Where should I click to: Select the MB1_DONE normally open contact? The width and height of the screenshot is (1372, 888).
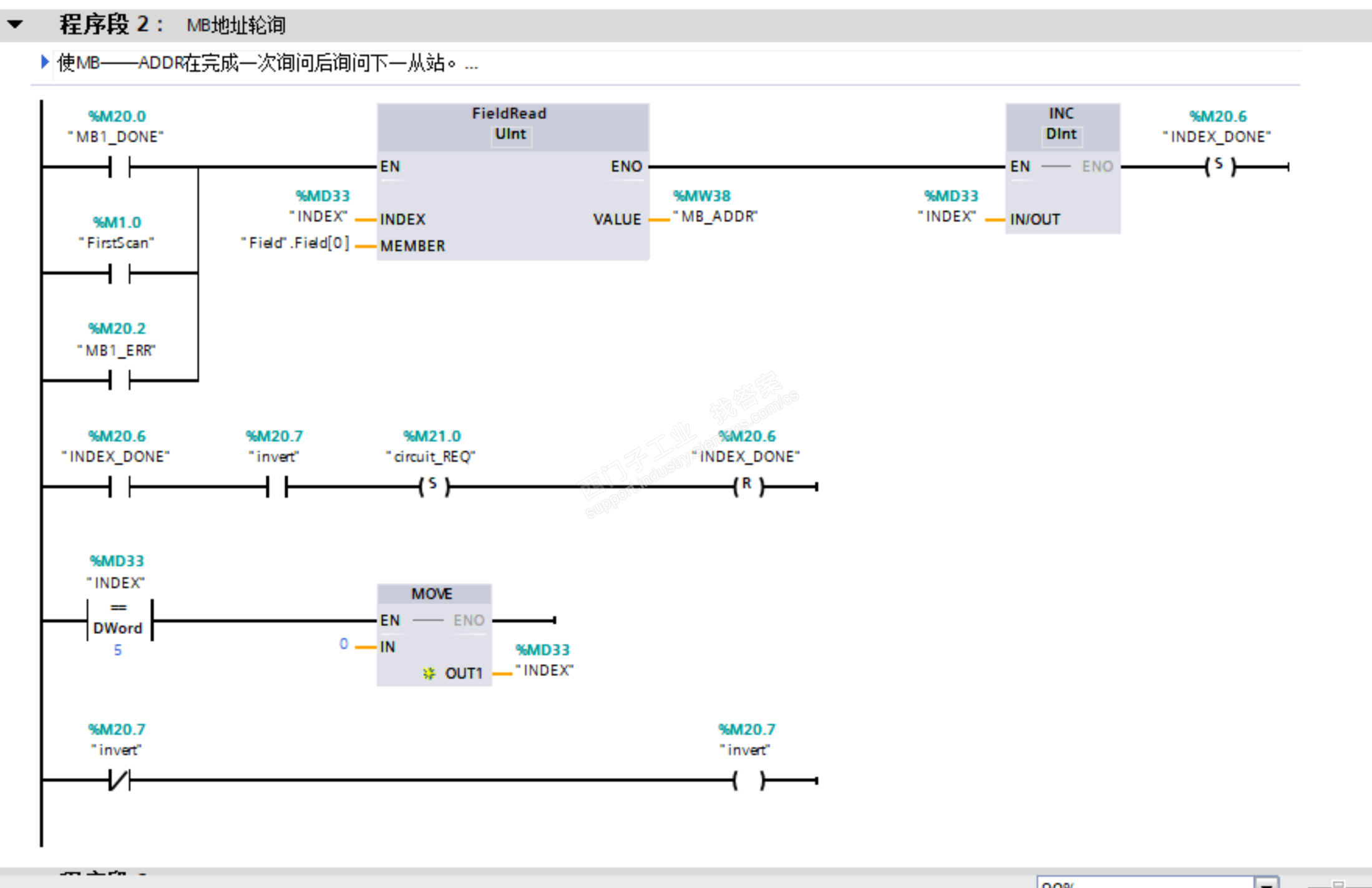click(x=119, y=167)
